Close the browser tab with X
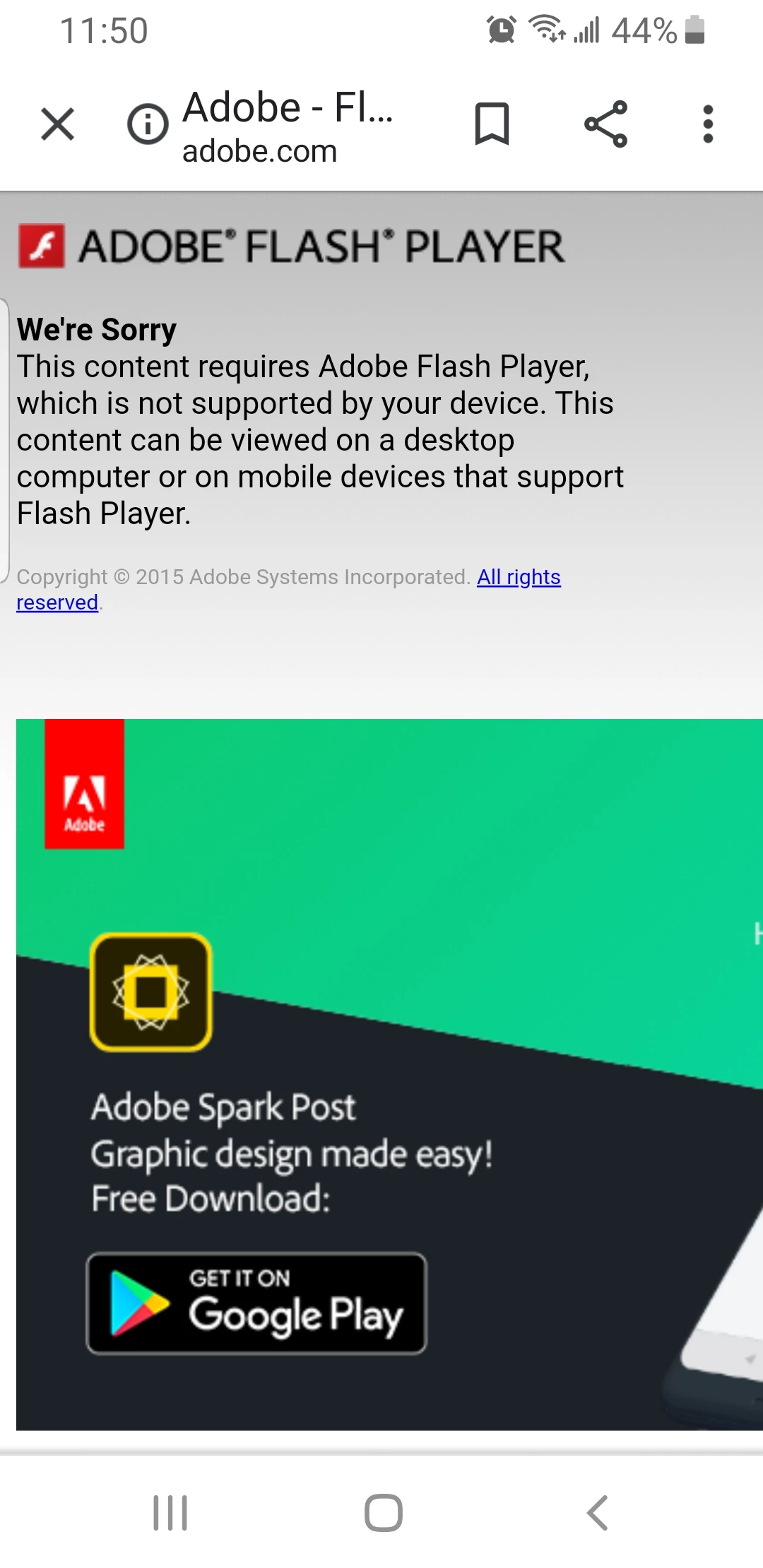Screen dimensions: 763x1568 click(58, 124)
